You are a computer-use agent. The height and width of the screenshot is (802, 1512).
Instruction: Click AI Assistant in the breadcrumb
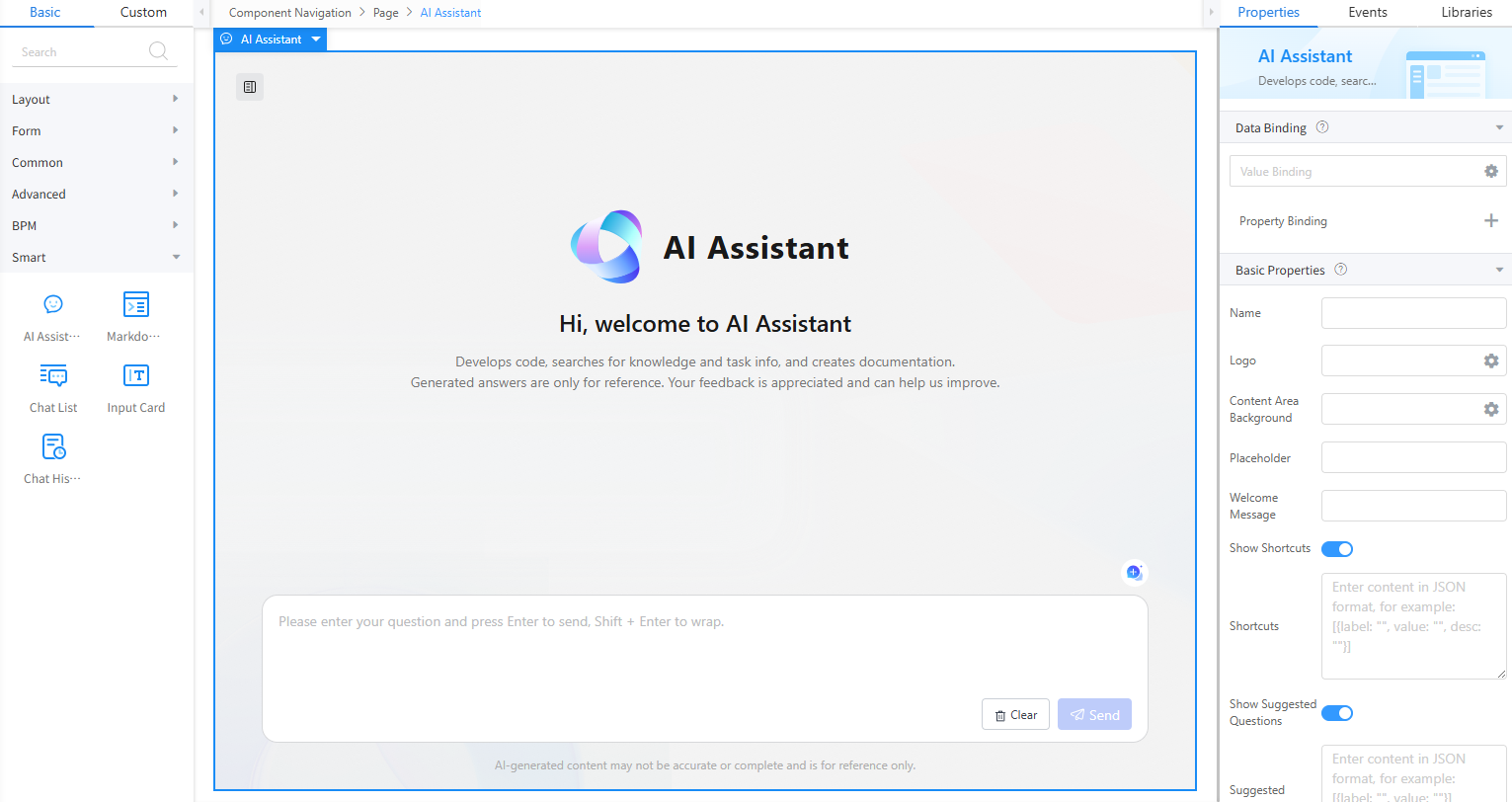click(450, 13)
